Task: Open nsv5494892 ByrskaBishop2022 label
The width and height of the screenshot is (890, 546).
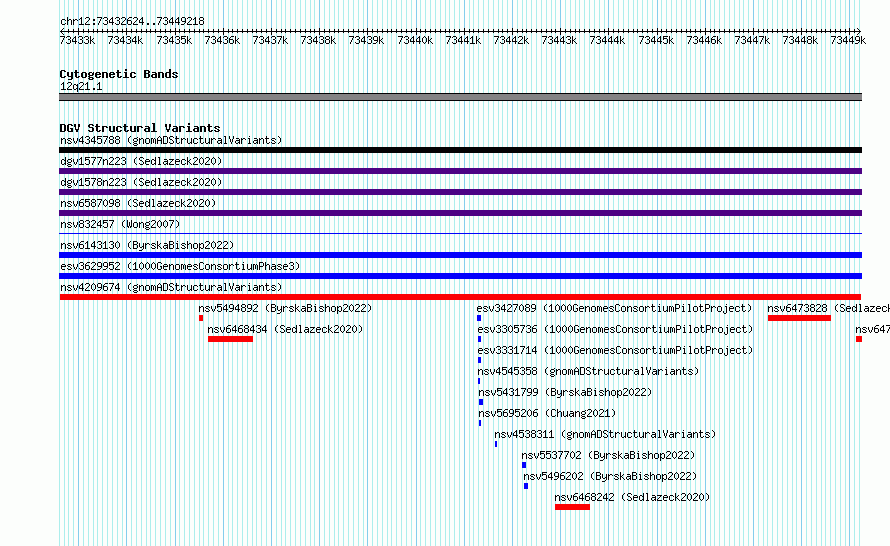Action: (x=285, y=308)
